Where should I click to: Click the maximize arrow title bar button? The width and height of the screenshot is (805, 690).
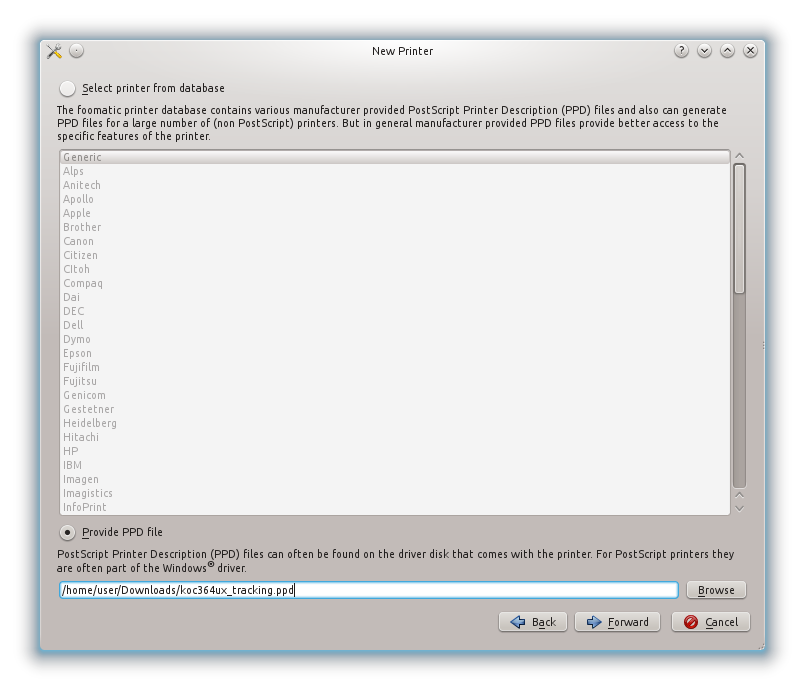727,51
